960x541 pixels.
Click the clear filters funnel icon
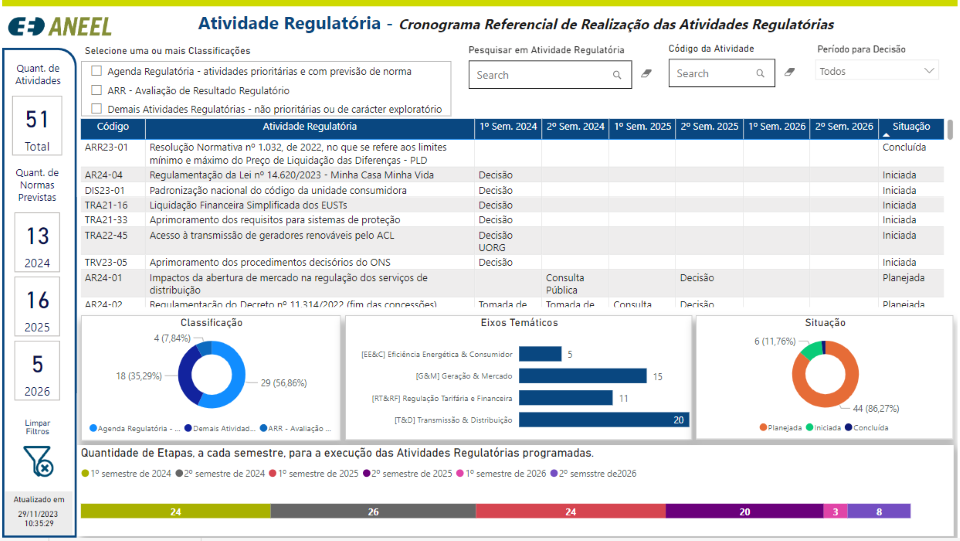point(37,461)
